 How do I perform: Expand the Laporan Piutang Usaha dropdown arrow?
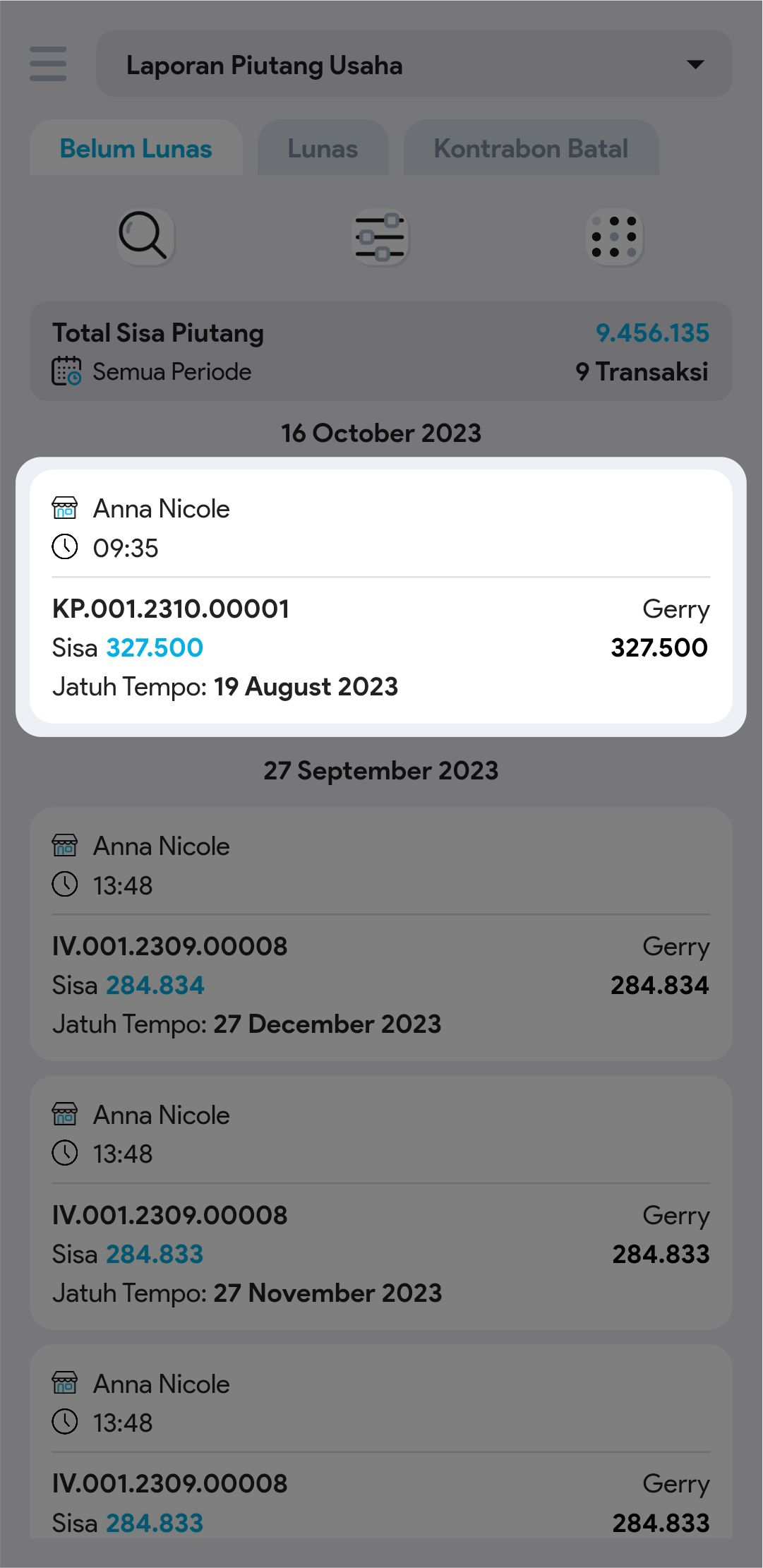(x=695, y=64)
